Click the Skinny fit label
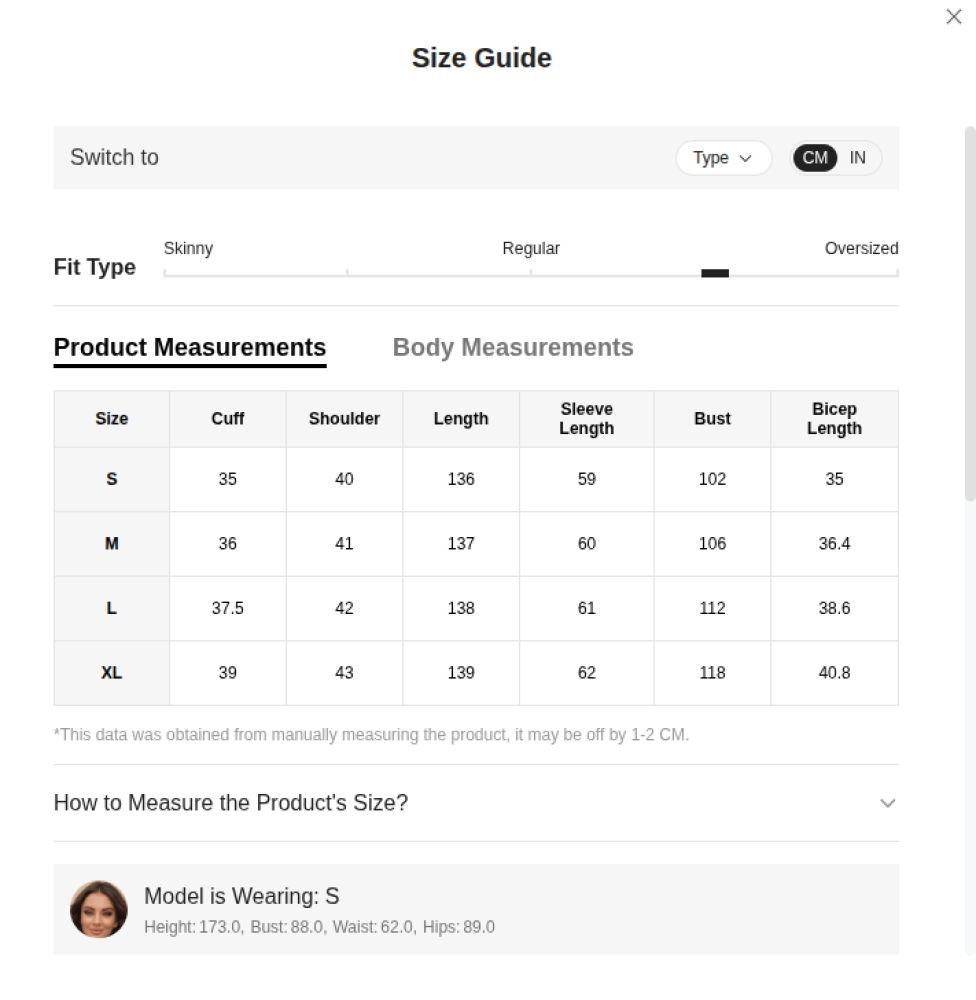The width and height of the screenshot is (976, 1000). pos(188,248)
